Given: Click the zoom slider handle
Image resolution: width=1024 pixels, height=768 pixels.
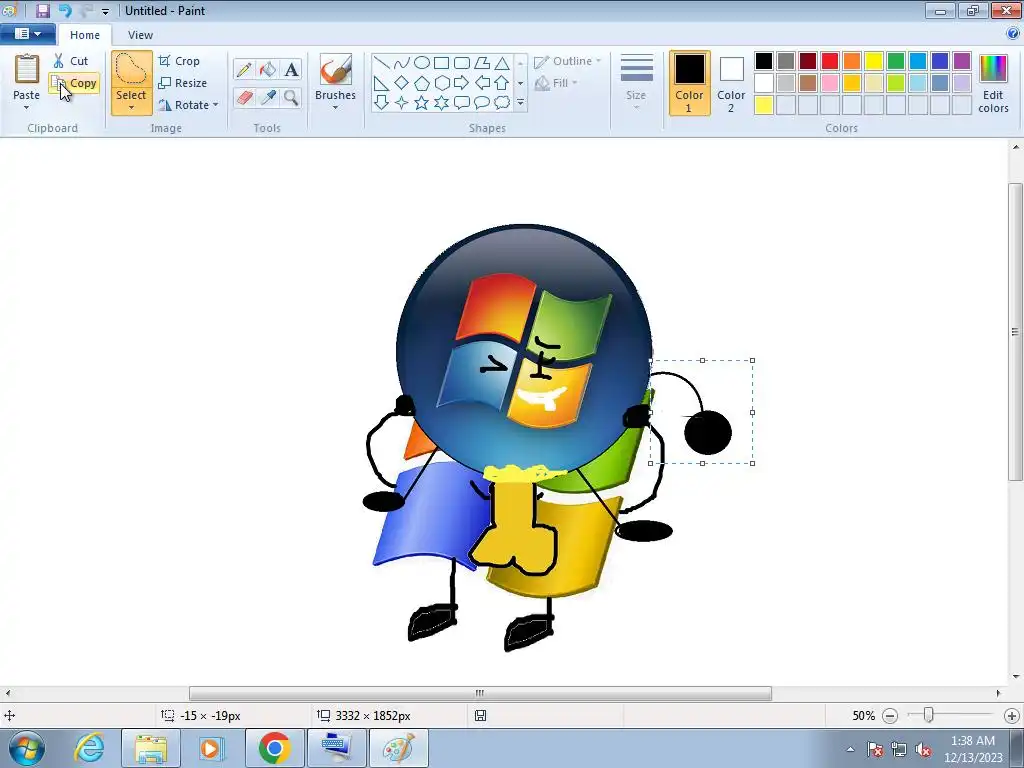Looking at the screenshot, I should point(928,716).
